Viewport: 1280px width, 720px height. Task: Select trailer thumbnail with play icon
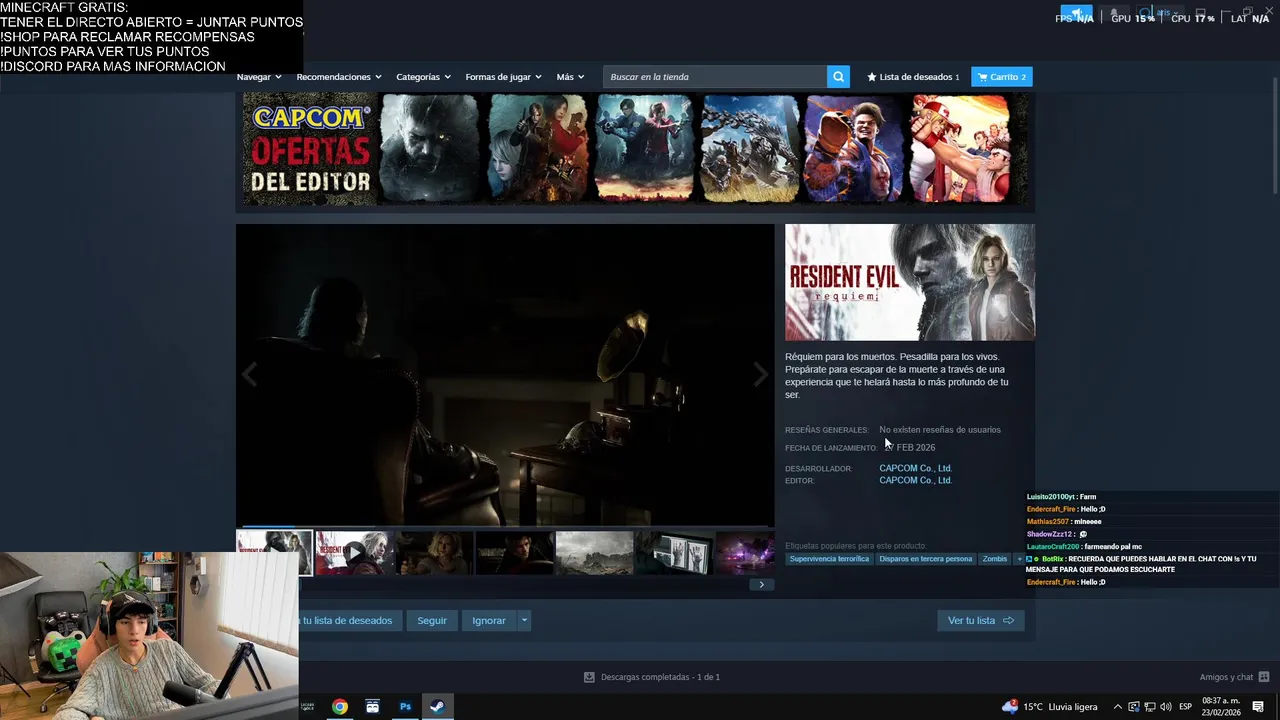tap(354, 553)
